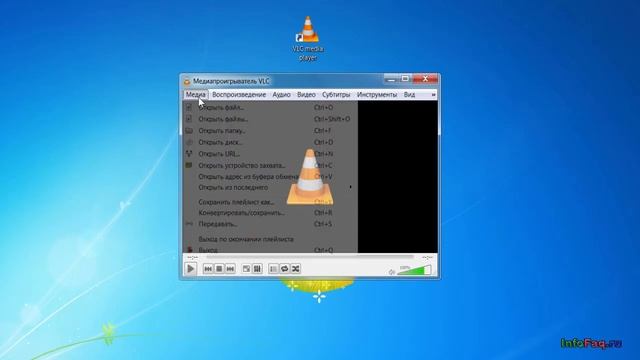The height and width of the screenshot is (360, 640).
Task: Open the Инструменты menu
Action: coord(377,94)
